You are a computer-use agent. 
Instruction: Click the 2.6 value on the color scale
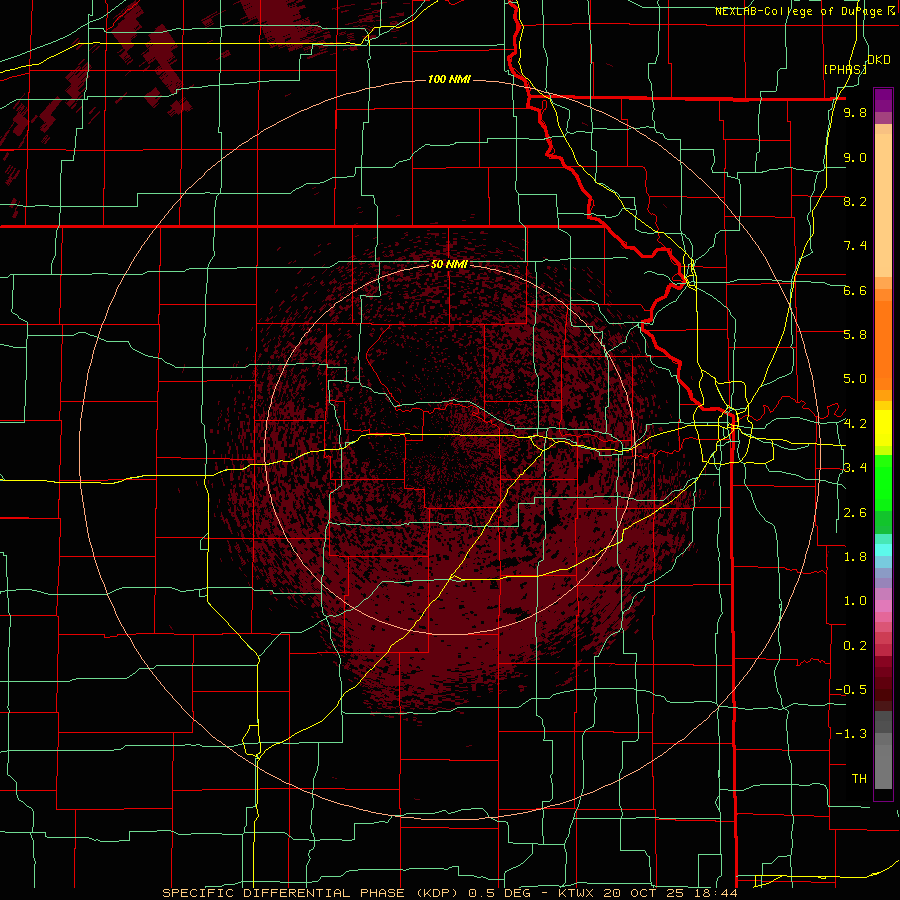[855, 513]
